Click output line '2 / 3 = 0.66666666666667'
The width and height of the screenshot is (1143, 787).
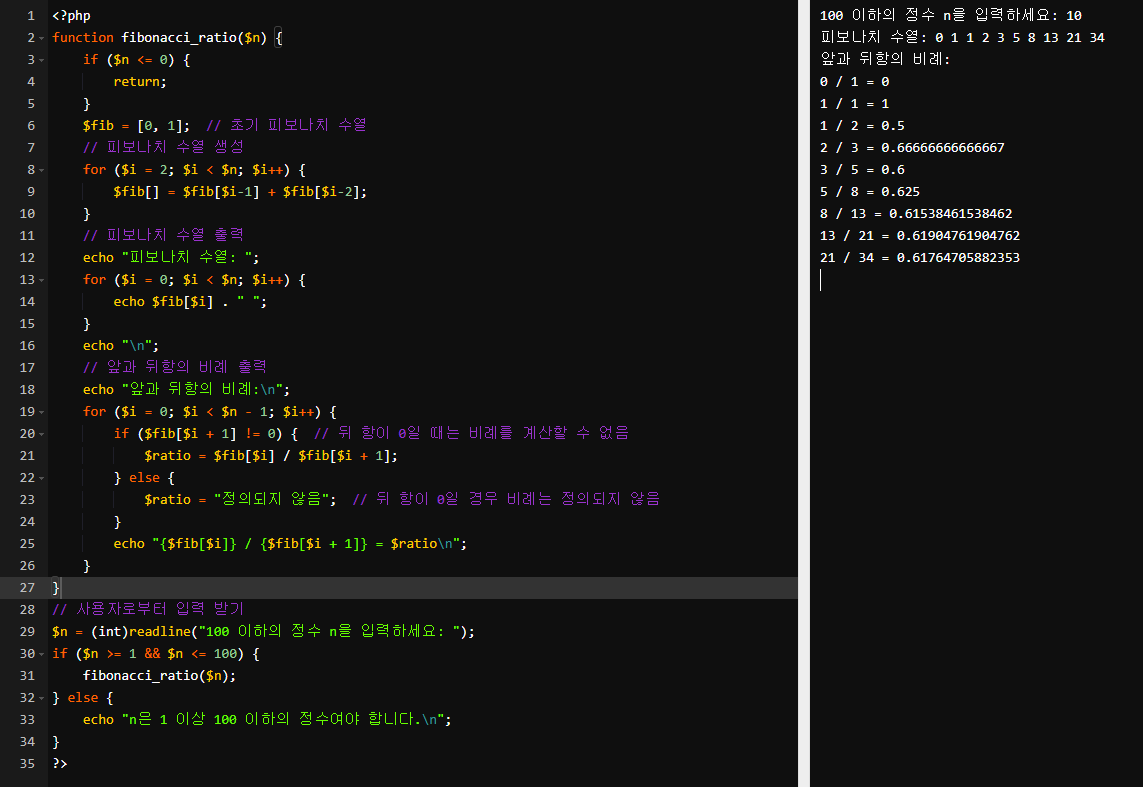pyautogui.click(x=912, y=147)
